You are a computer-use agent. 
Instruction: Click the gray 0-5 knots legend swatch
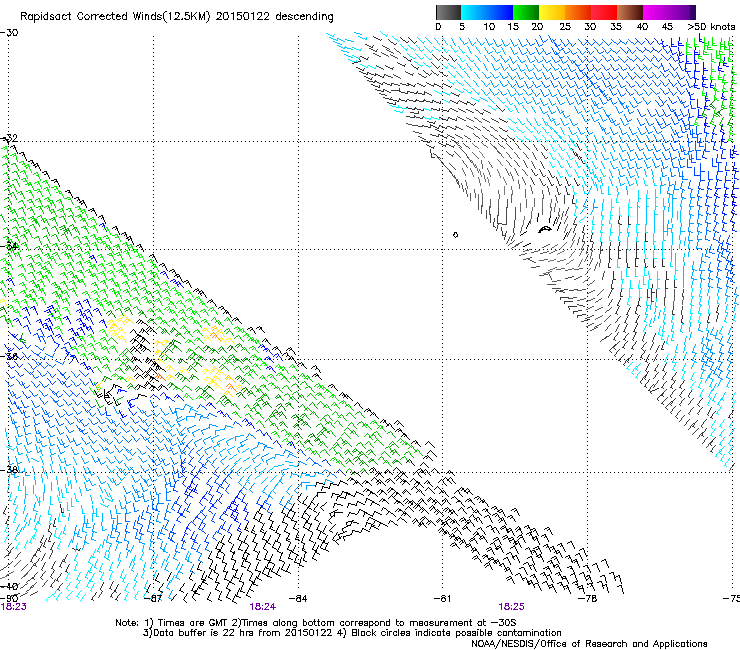(x=448, y=12)
